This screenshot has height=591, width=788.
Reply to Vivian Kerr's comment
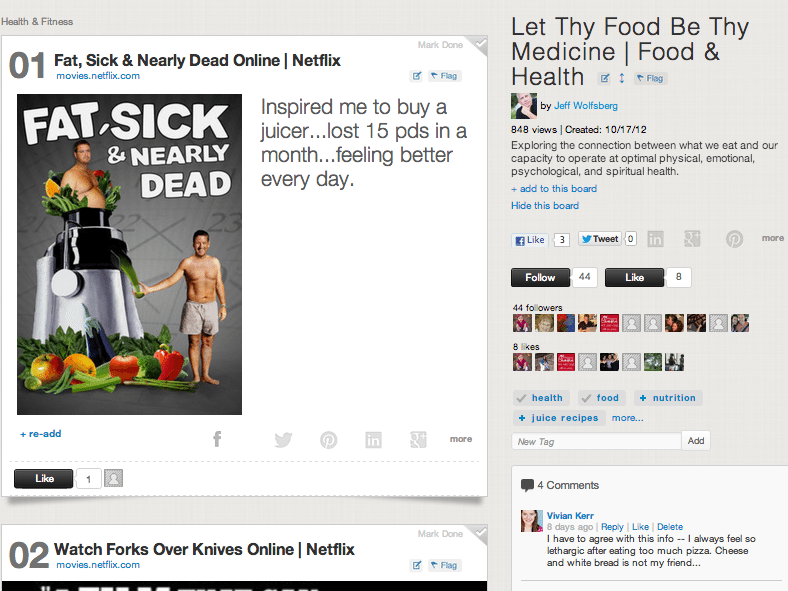click(x=612, y=527)
